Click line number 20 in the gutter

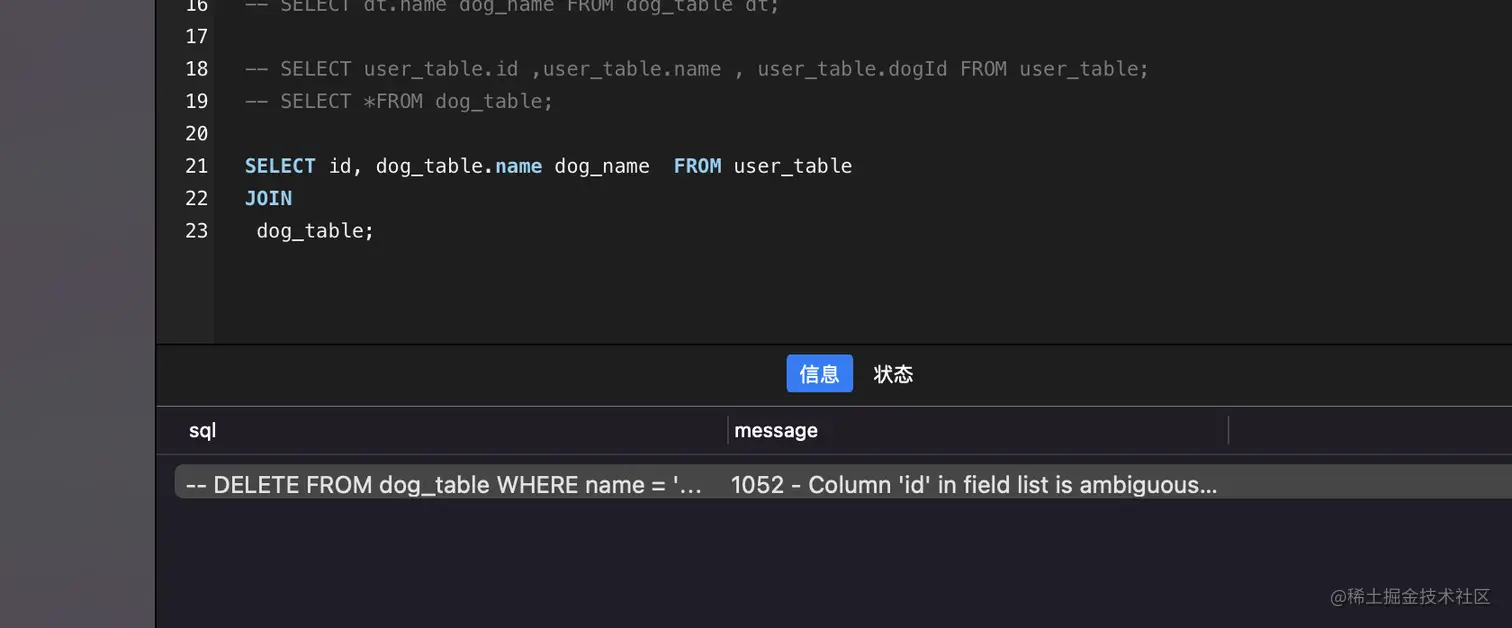[x=196, y=133]
